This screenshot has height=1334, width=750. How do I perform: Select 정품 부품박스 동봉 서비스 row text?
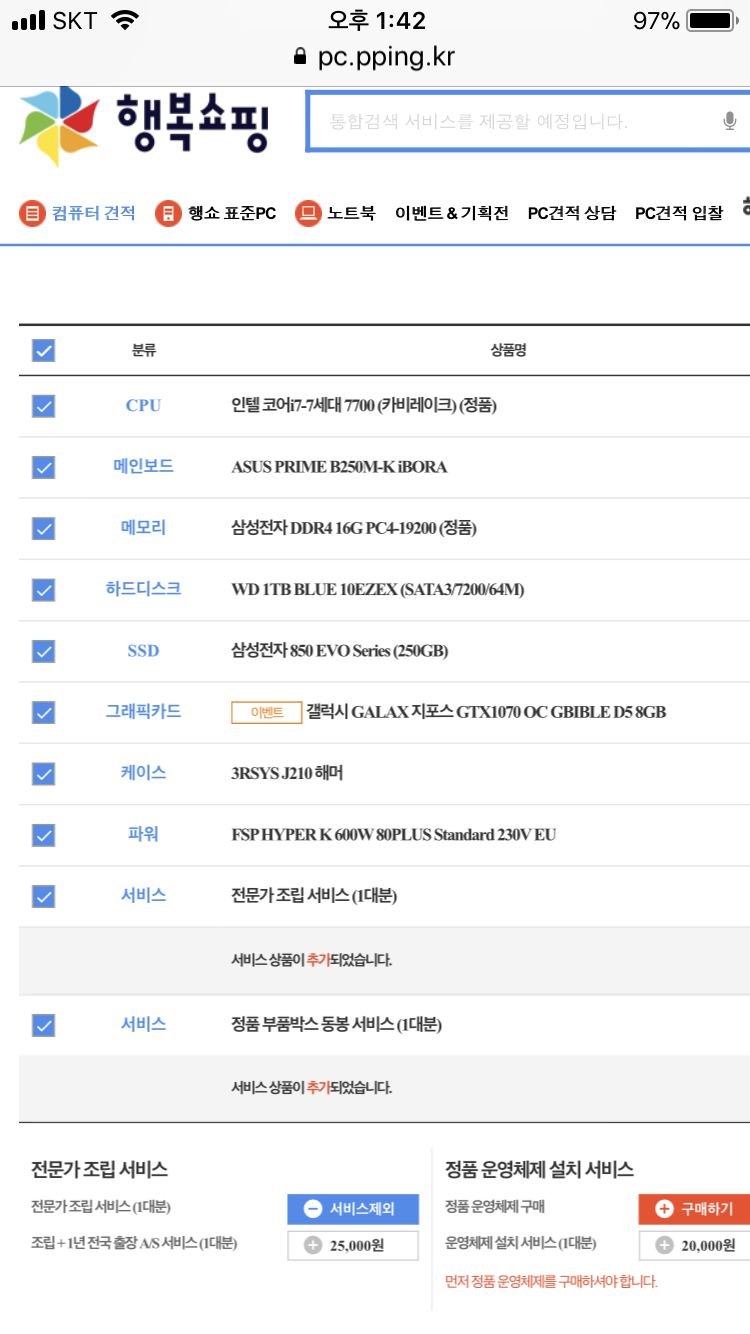(336, 1025)
